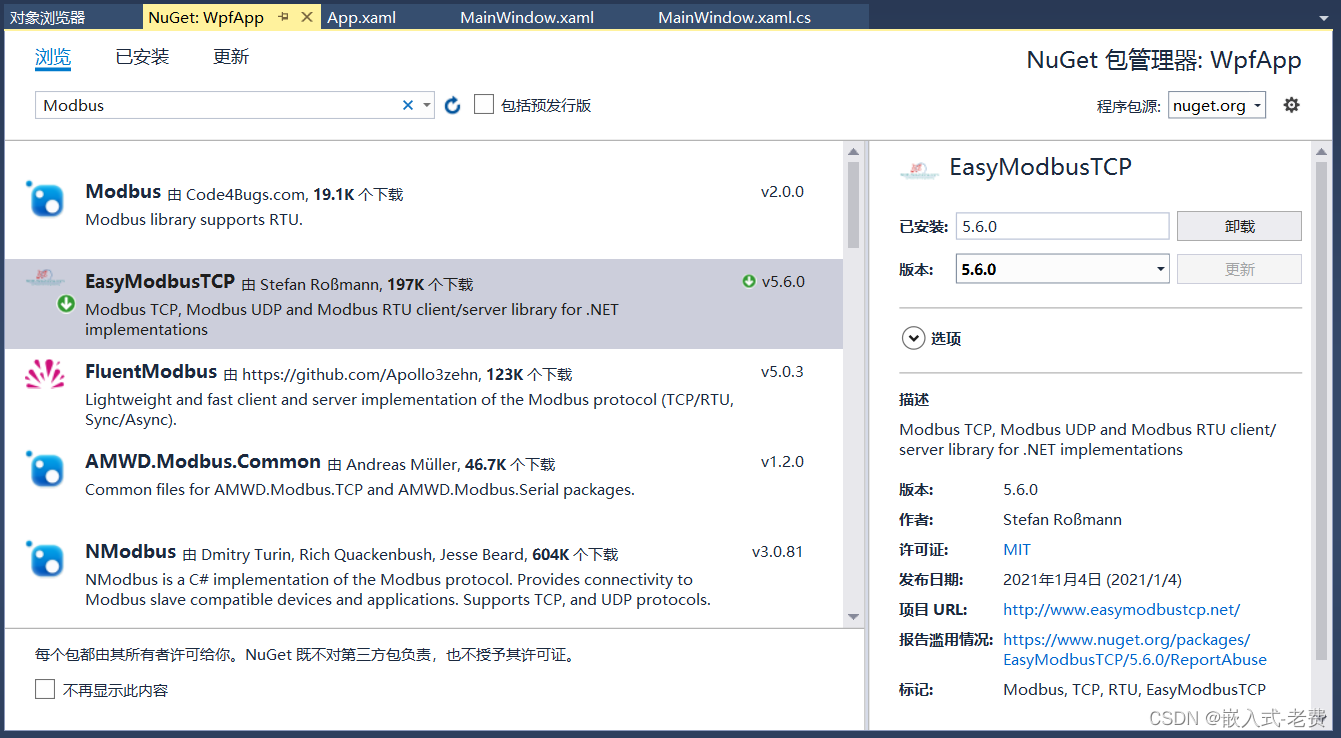Switch to the Updates tab
The image size is (1341, 738).
coord(231,57)
